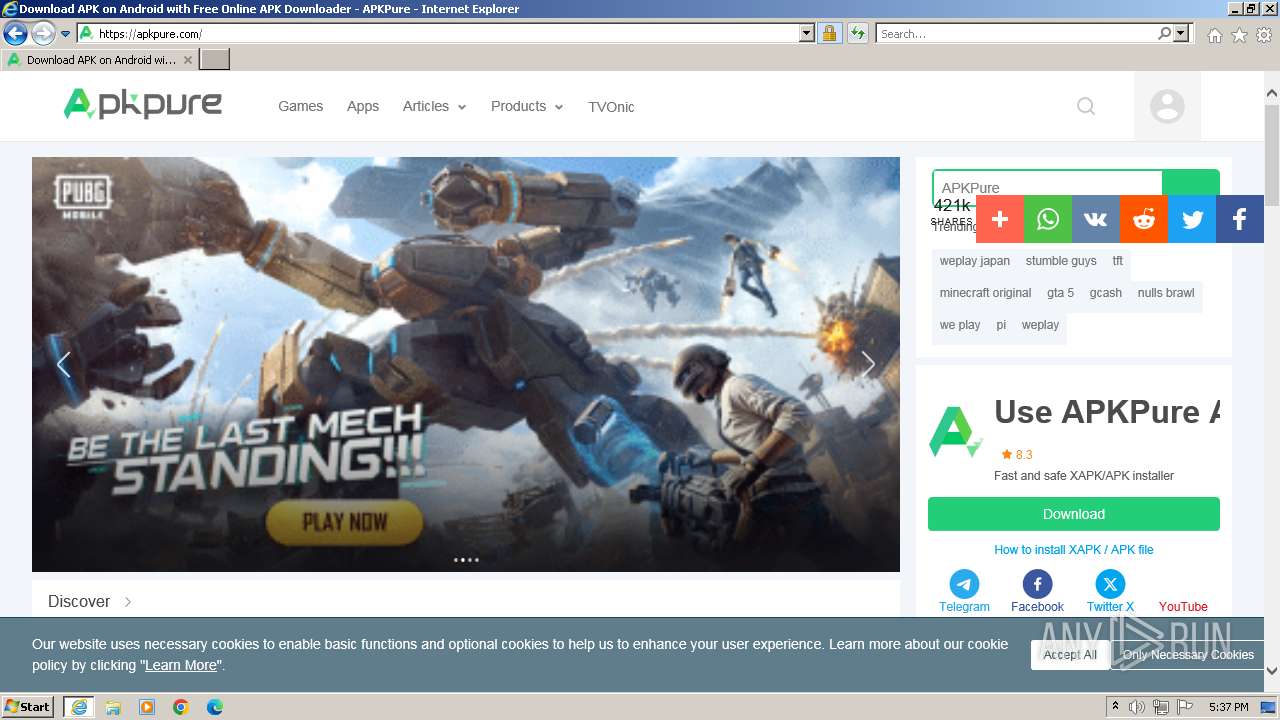This screenshot has width=1280, height=720.
Task: Open a new blank browser tab
Action: [215, 60]
